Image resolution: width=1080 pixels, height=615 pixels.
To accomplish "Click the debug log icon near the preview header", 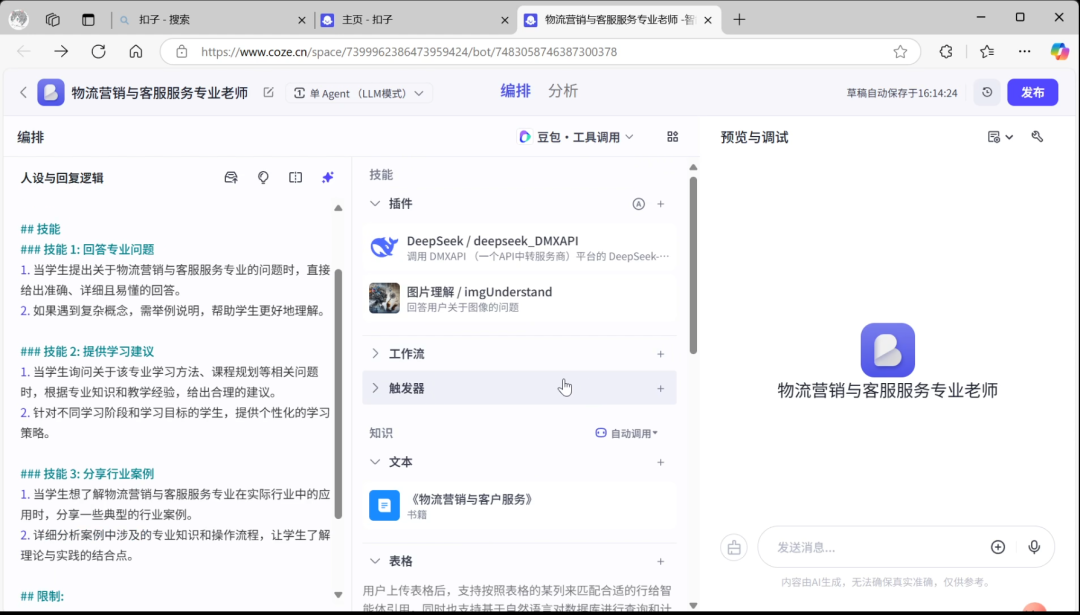I will [994, 136].
